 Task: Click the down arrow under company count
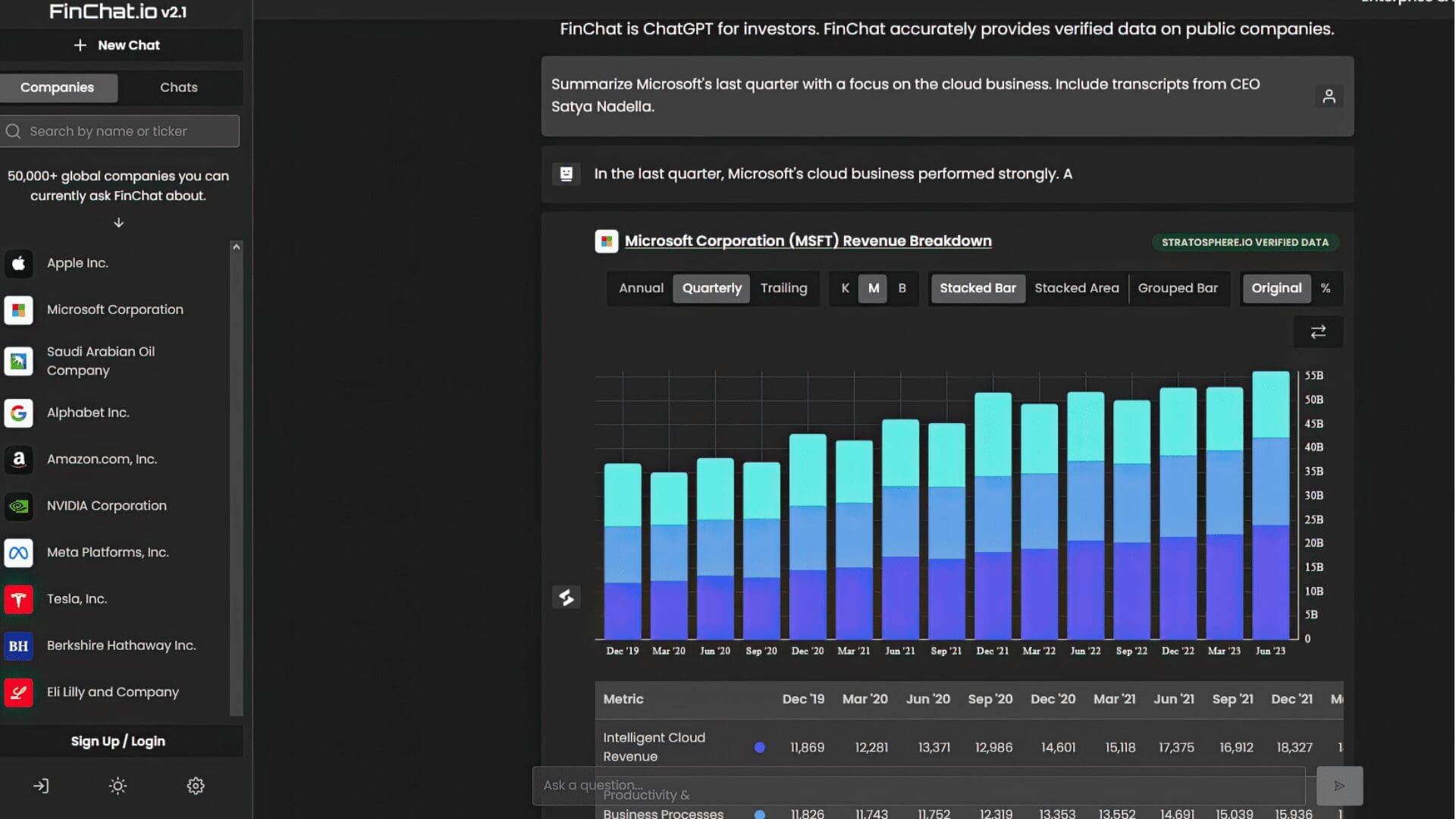pyautogui.click(x=118, y=222)
